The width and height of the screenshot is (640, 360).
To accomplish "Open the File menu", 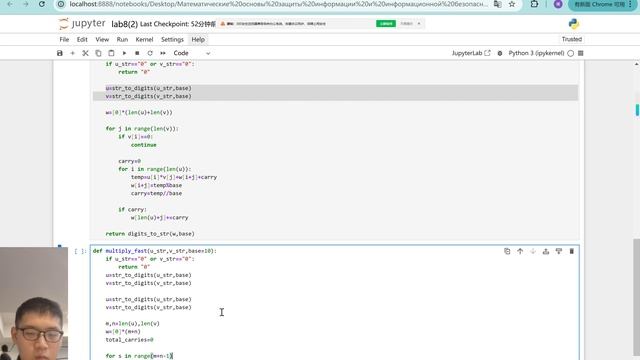I will pyautogui.click(x=64, y=40).
